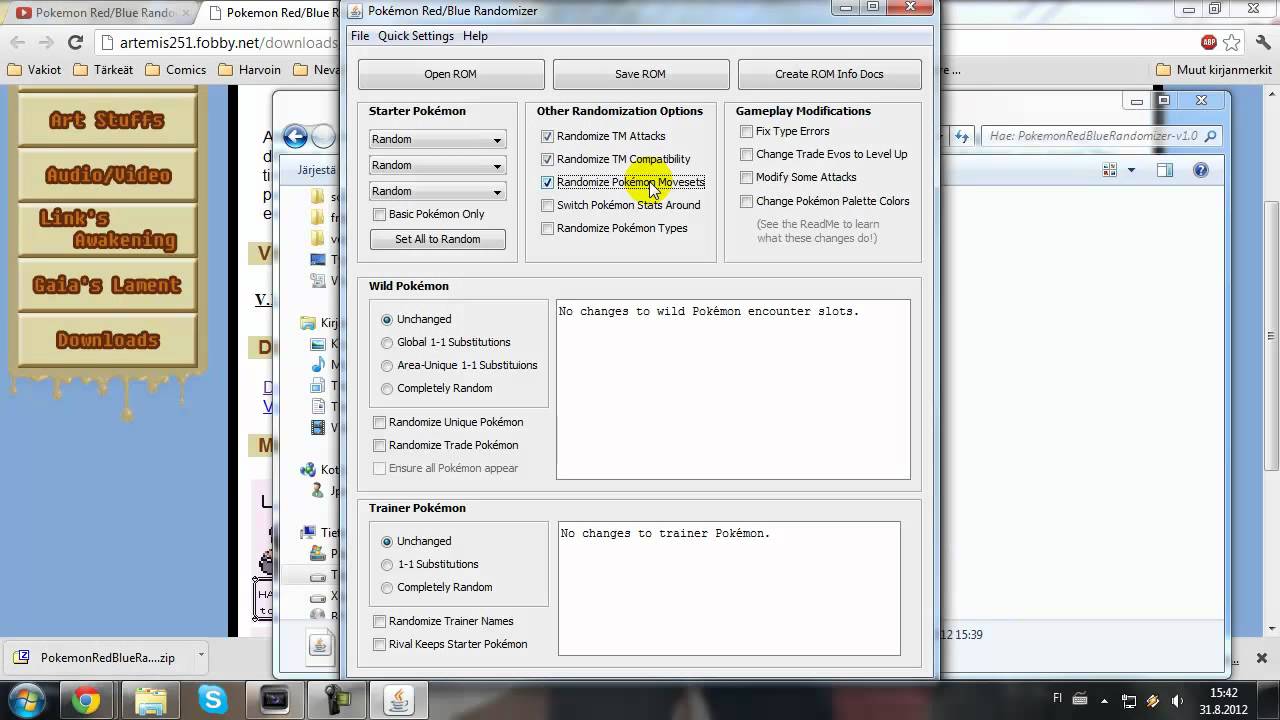Enable Switch Pokémon Stats Around

(547, 205)
